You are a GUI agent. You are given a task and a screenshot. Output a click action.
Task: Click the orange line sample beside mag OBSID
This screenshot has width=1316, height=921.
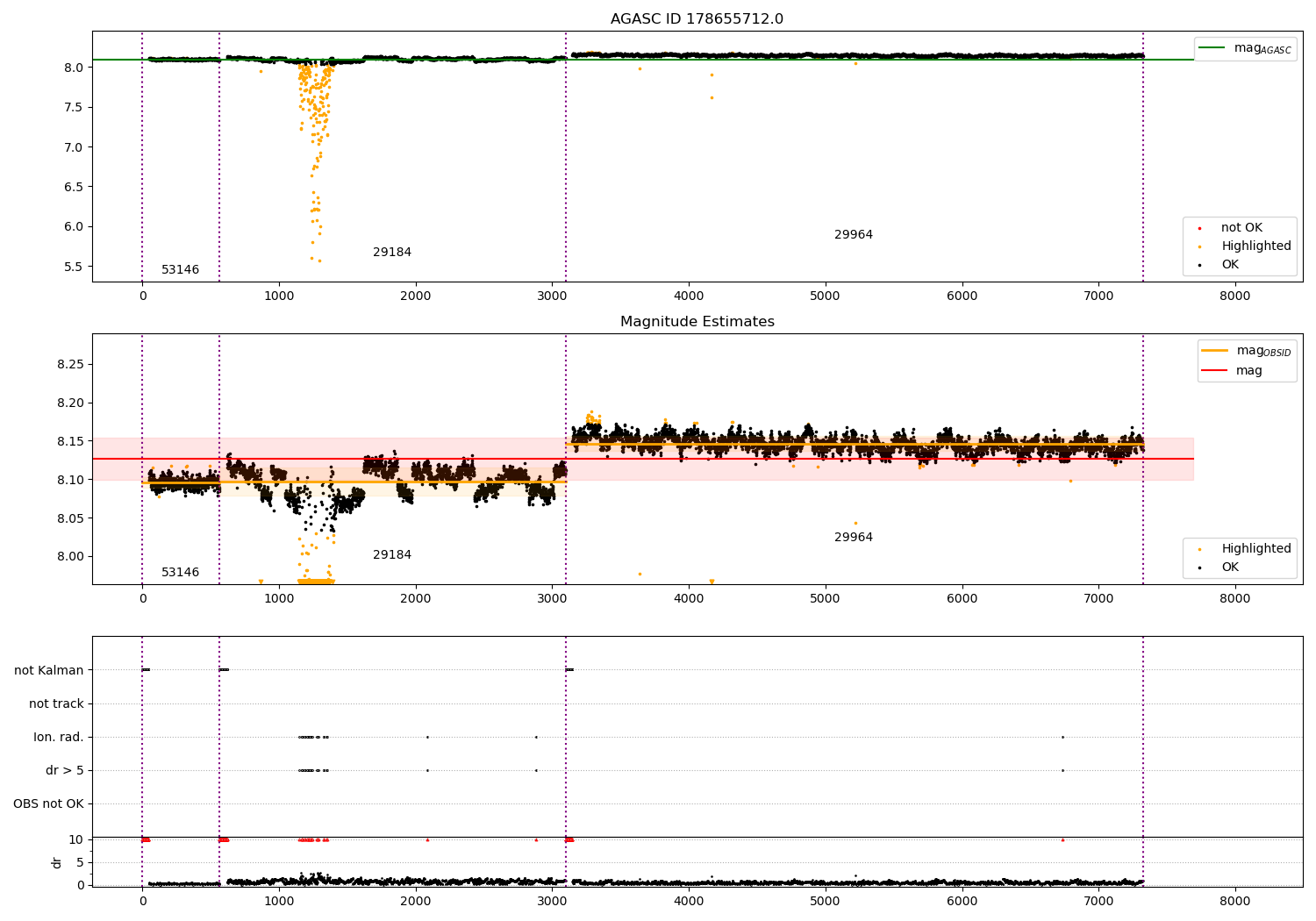(1215, 351)
